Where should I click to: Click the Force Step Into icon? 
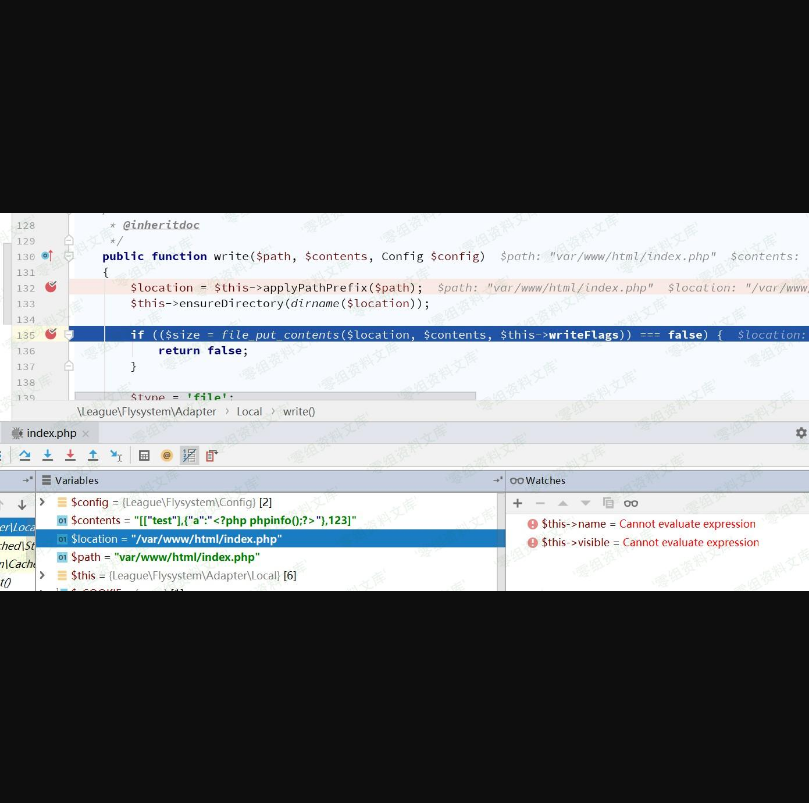coord(70,456)
